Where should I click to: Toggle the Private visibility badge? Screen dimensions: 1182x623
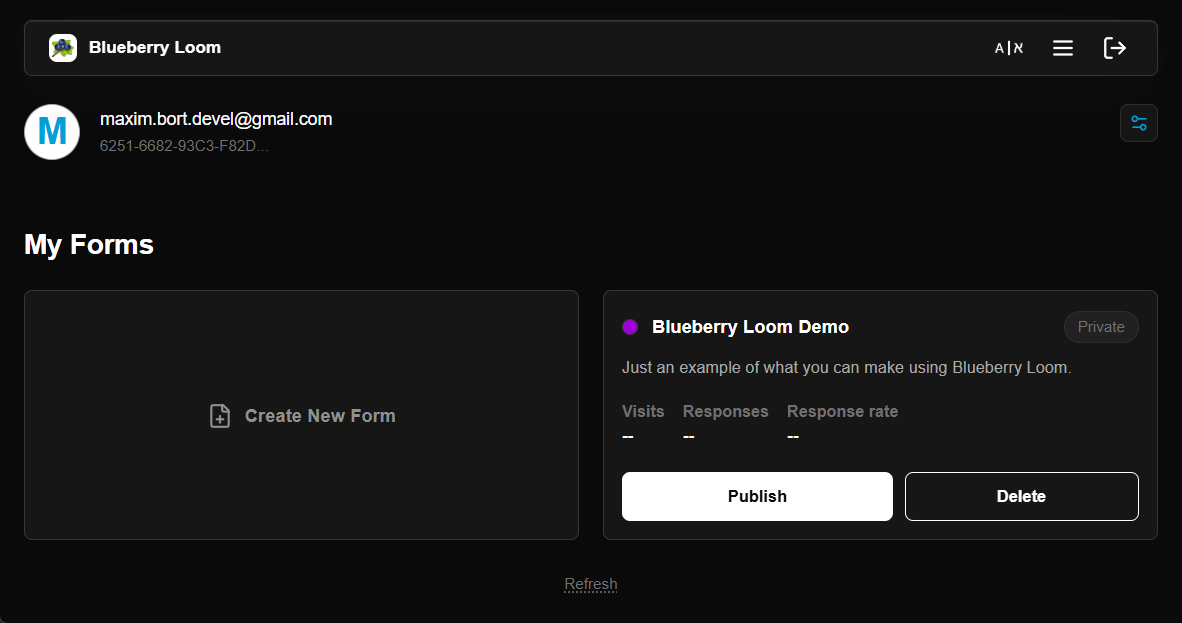pyautogui.click(x=1101, y=326)
